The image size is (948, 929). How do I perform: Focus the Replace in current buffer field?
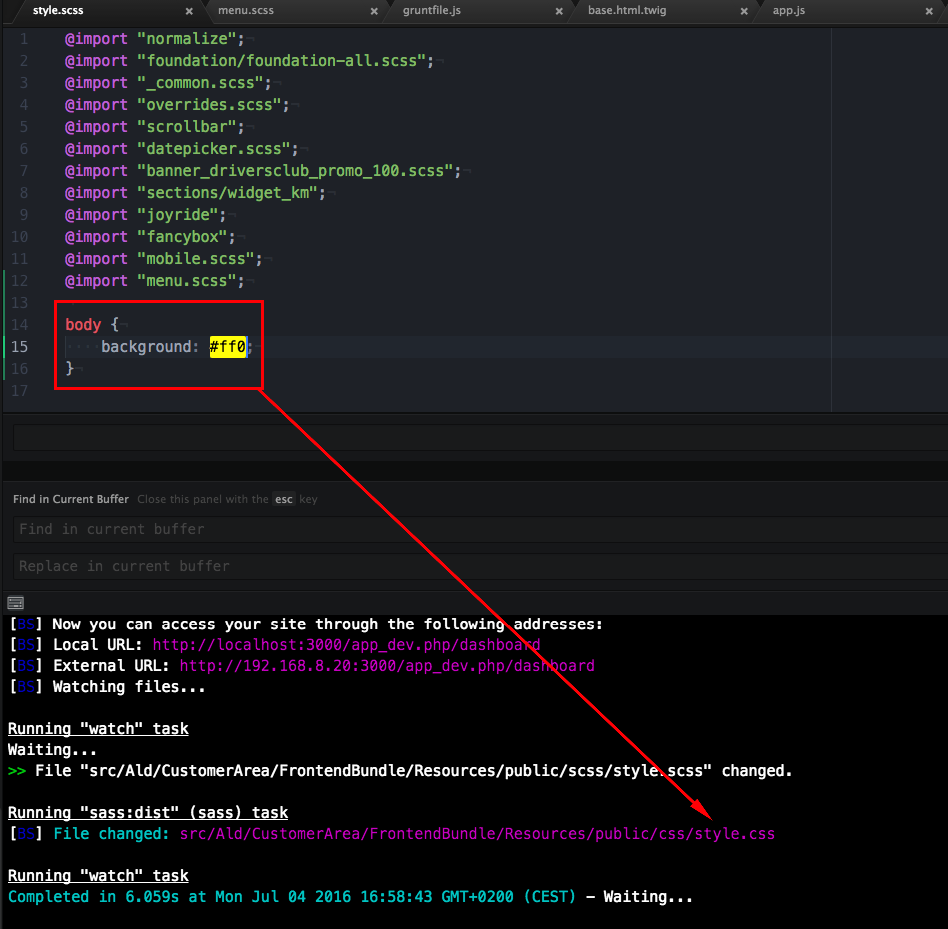pyautogui.click(x=480, y=566)
